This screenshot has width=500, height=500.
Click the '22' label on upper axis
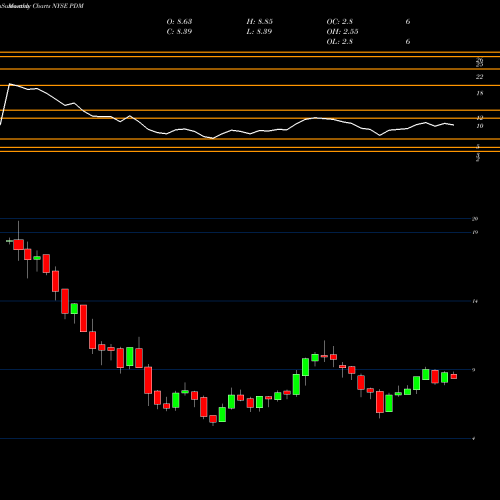479,77
